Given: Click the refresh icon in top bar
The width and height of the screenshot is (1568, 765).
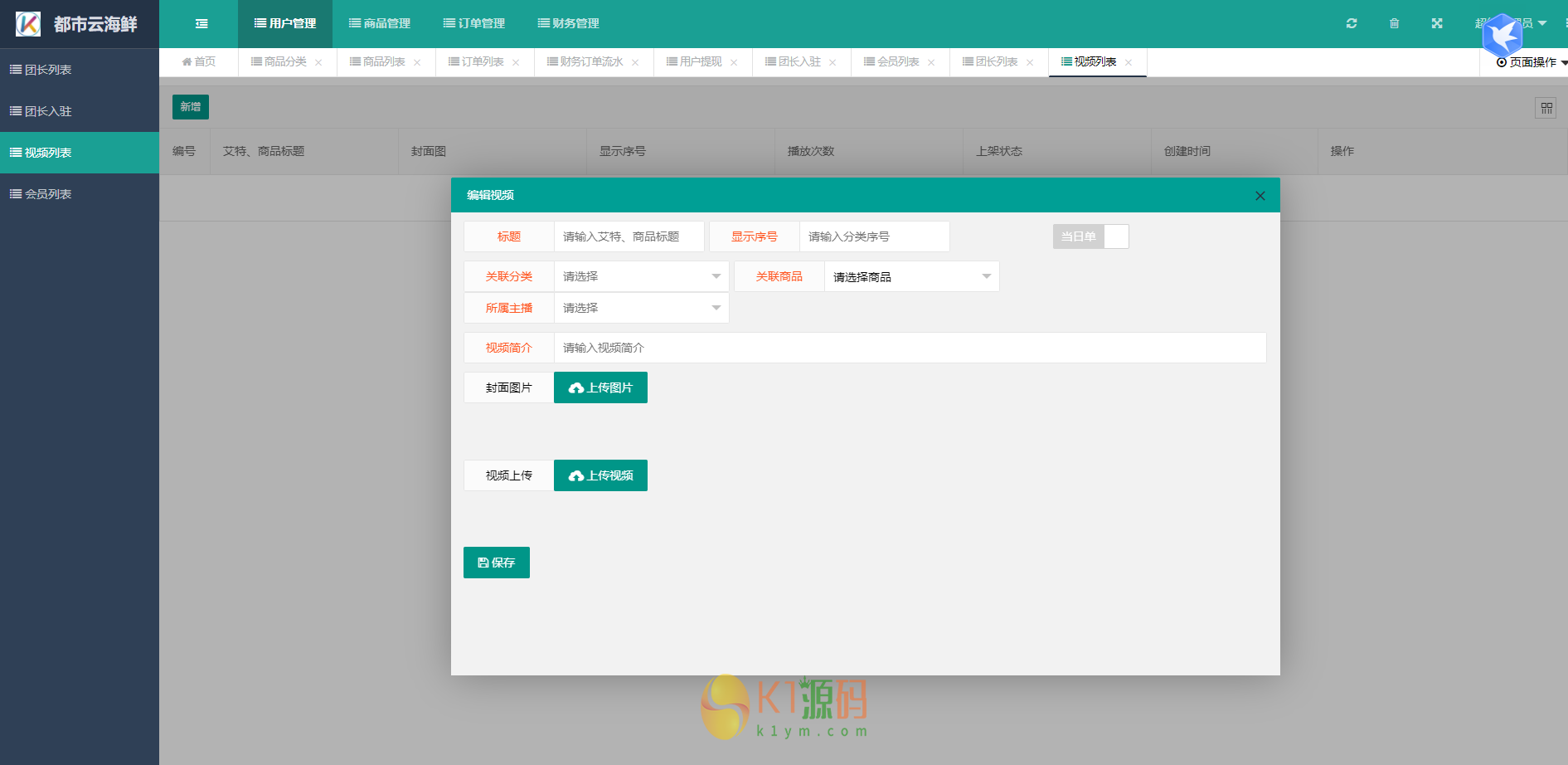Looking at the screenshot, I should point(1352,23).
